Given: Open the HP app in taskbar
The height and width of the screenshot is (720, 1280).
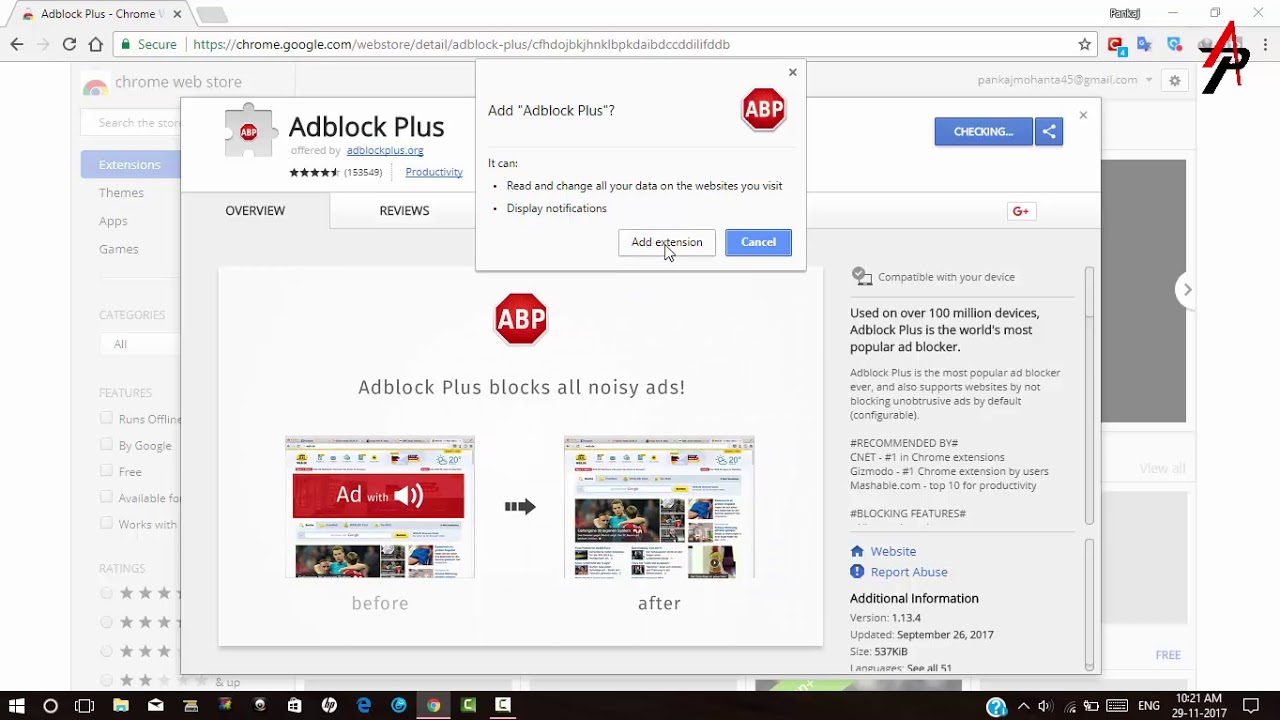Looking at the screenshot, I should (x=329, y=705).
